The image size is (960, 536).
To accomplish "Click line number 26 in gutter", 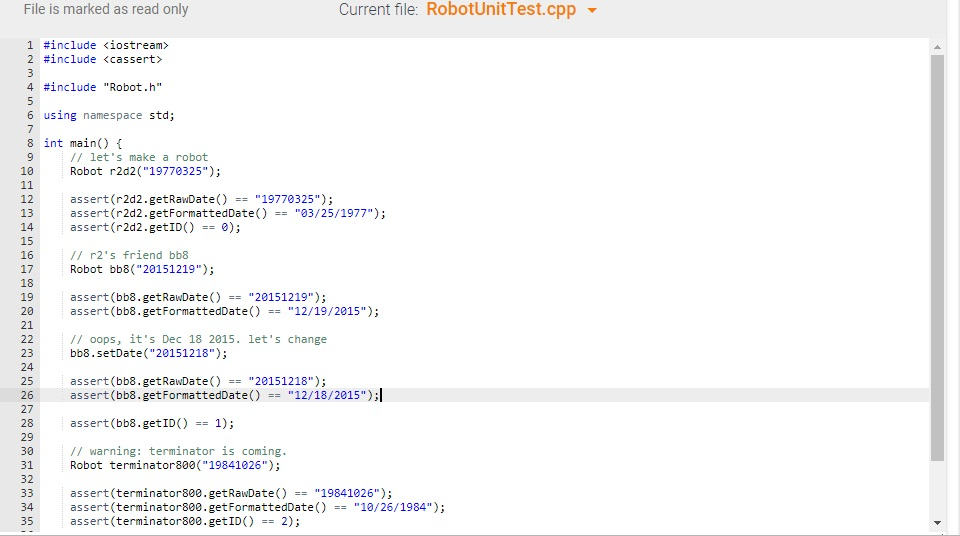I will tap(27, 395).
